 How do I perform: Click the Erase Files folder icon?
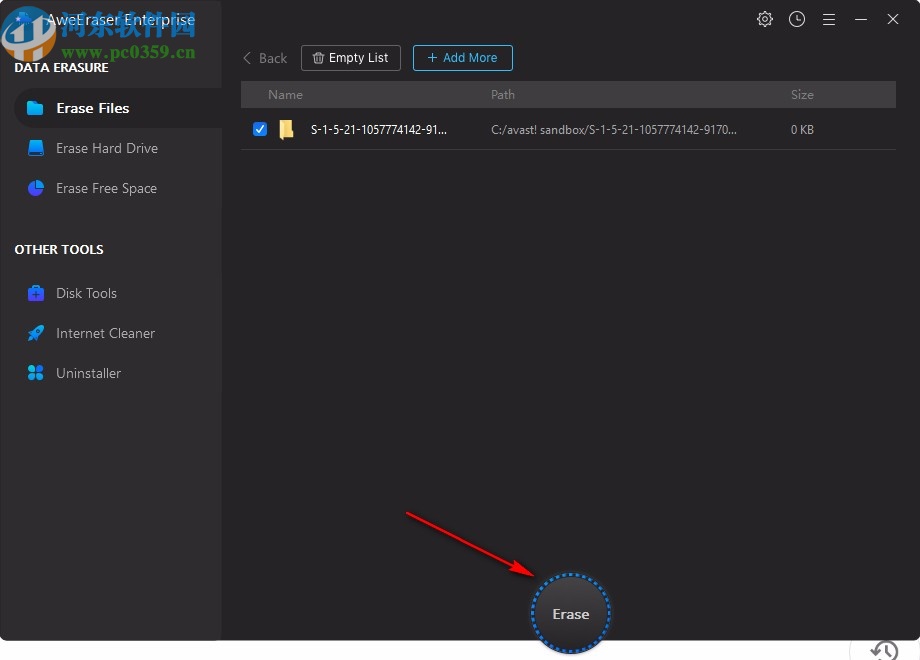(35, 108)
